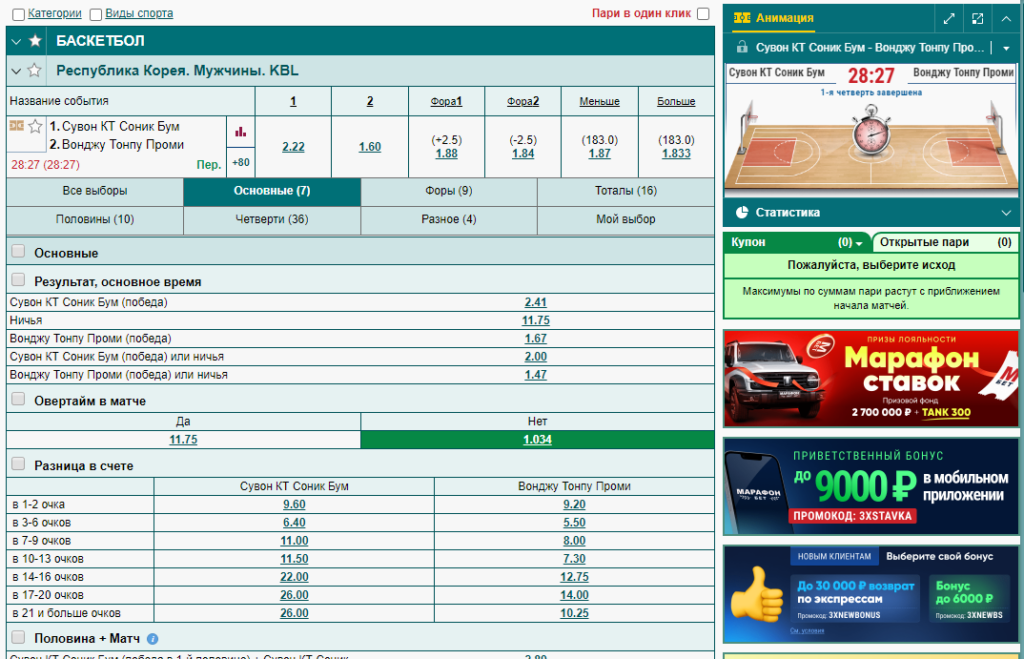
Task: Star the Республика Корея KBL league
Action: [x=35, y=71]
